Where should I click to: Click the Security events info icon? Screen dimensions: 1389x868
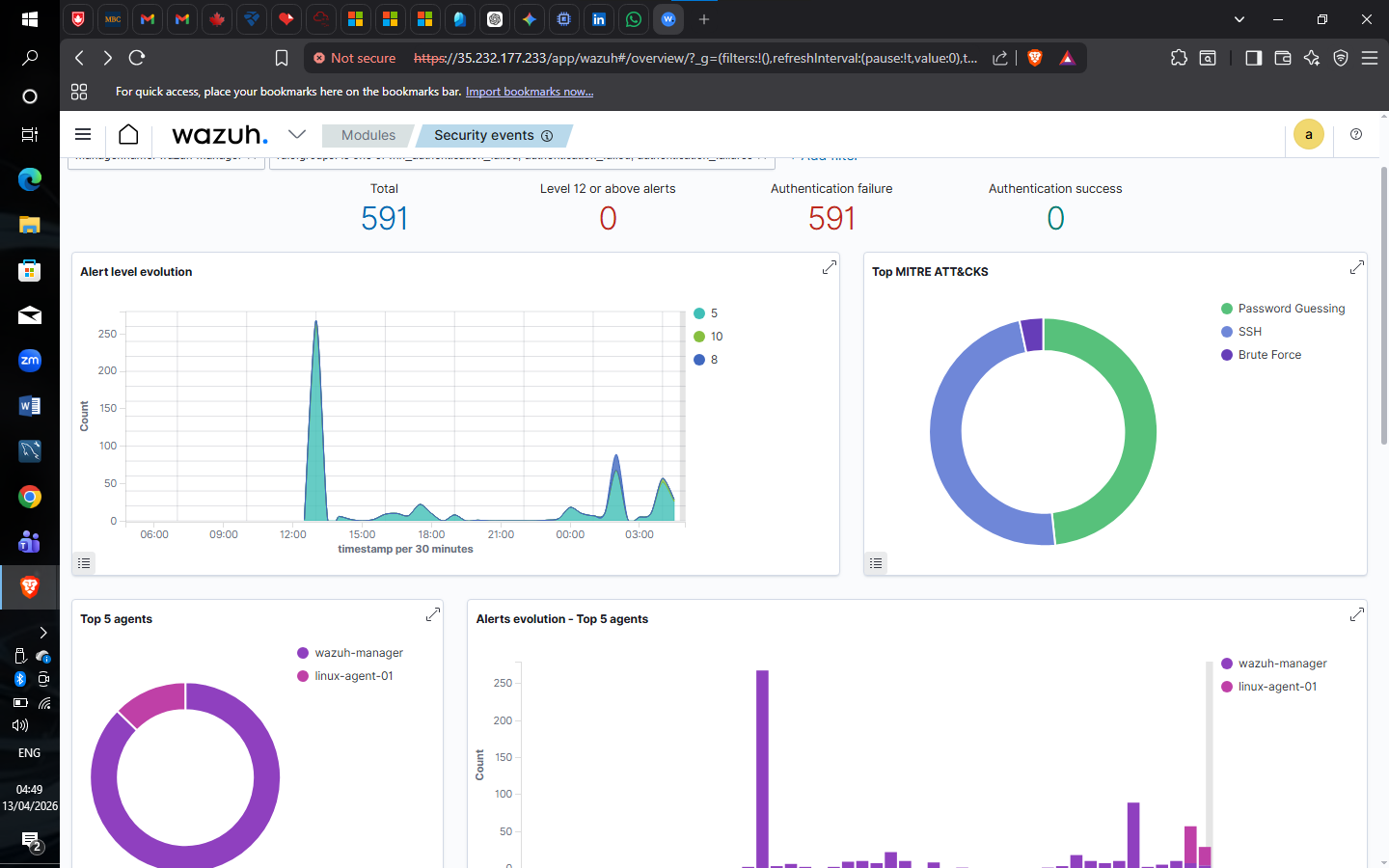tap(547, 136)
